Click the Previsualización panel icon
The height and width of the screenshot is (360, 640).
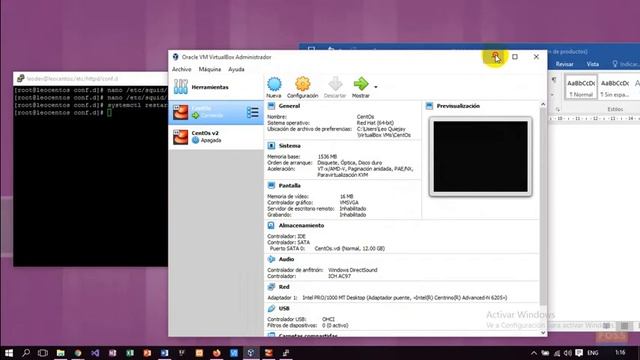pos(429,106)
